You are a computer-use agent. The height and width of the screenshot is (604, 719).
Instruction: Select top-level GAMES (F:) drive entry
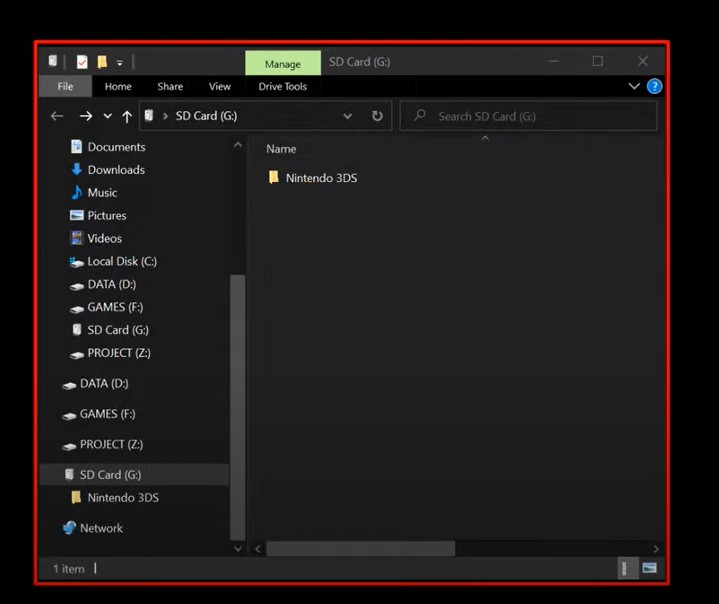tap(99, 414)
